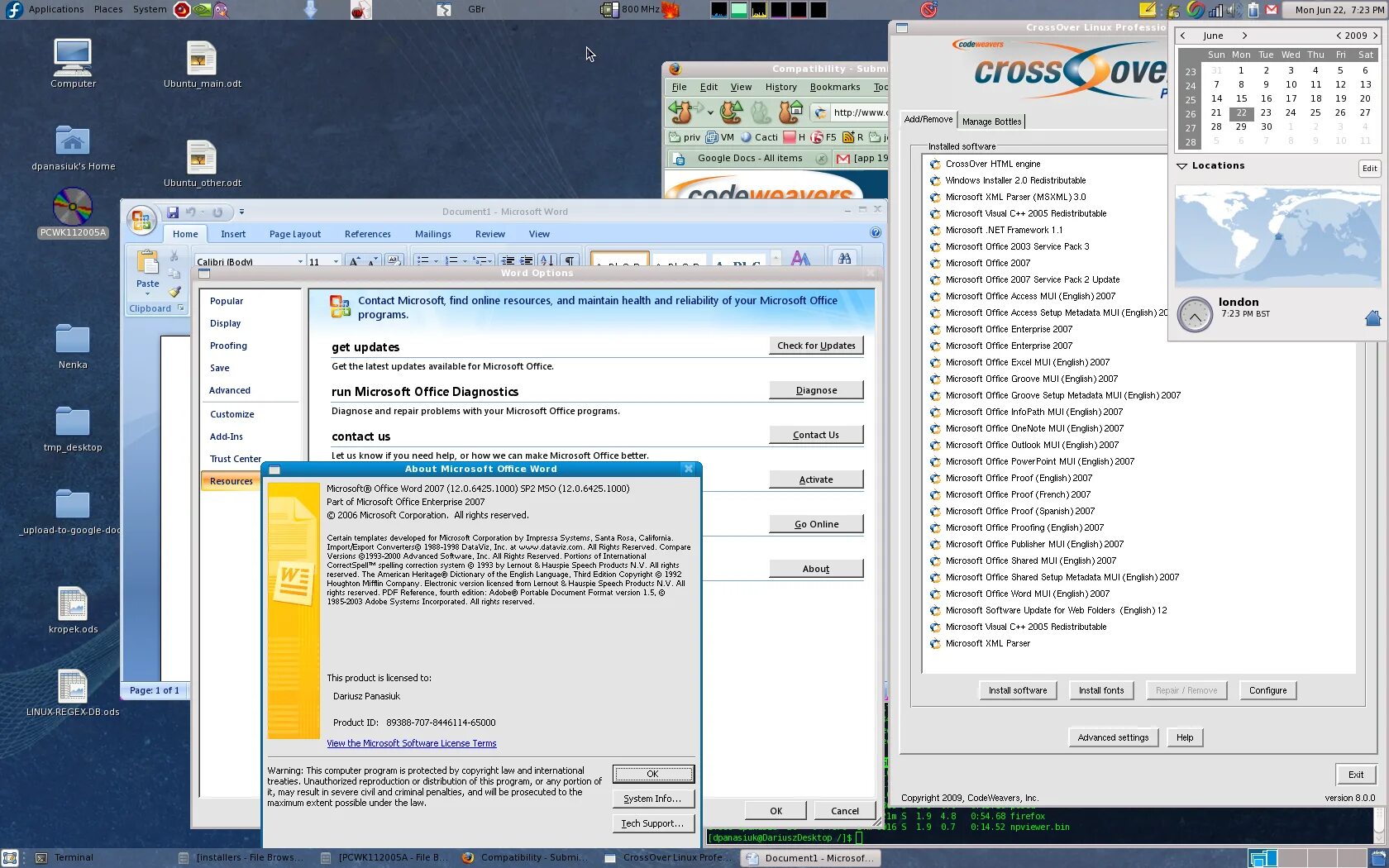Open the Mailings ribbon tab
Image resolution: width=1389 pixels, height=868 pixels.
433,234
